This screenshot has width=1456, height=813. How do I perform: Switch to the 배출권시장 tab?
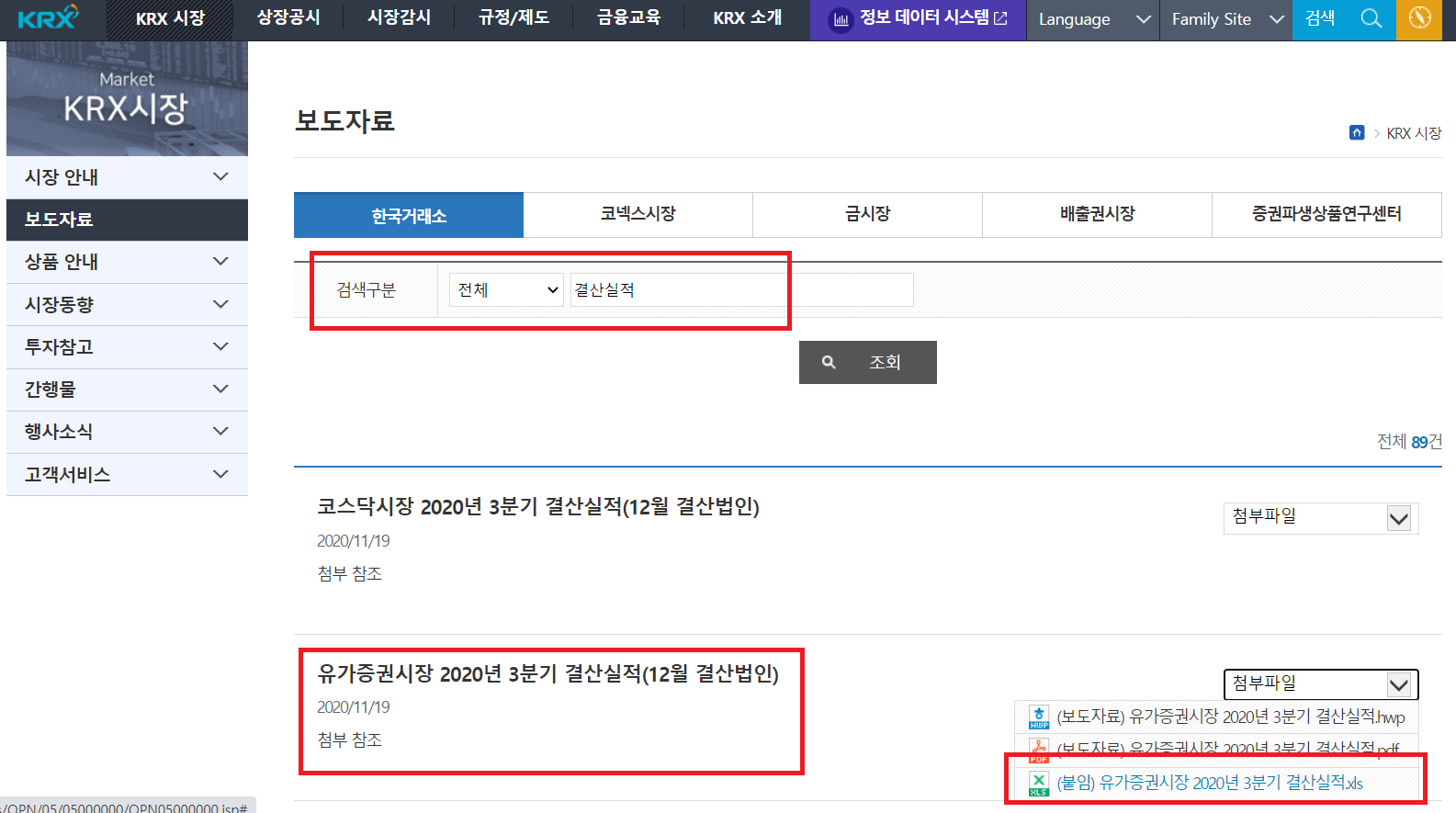point(1098,215)
